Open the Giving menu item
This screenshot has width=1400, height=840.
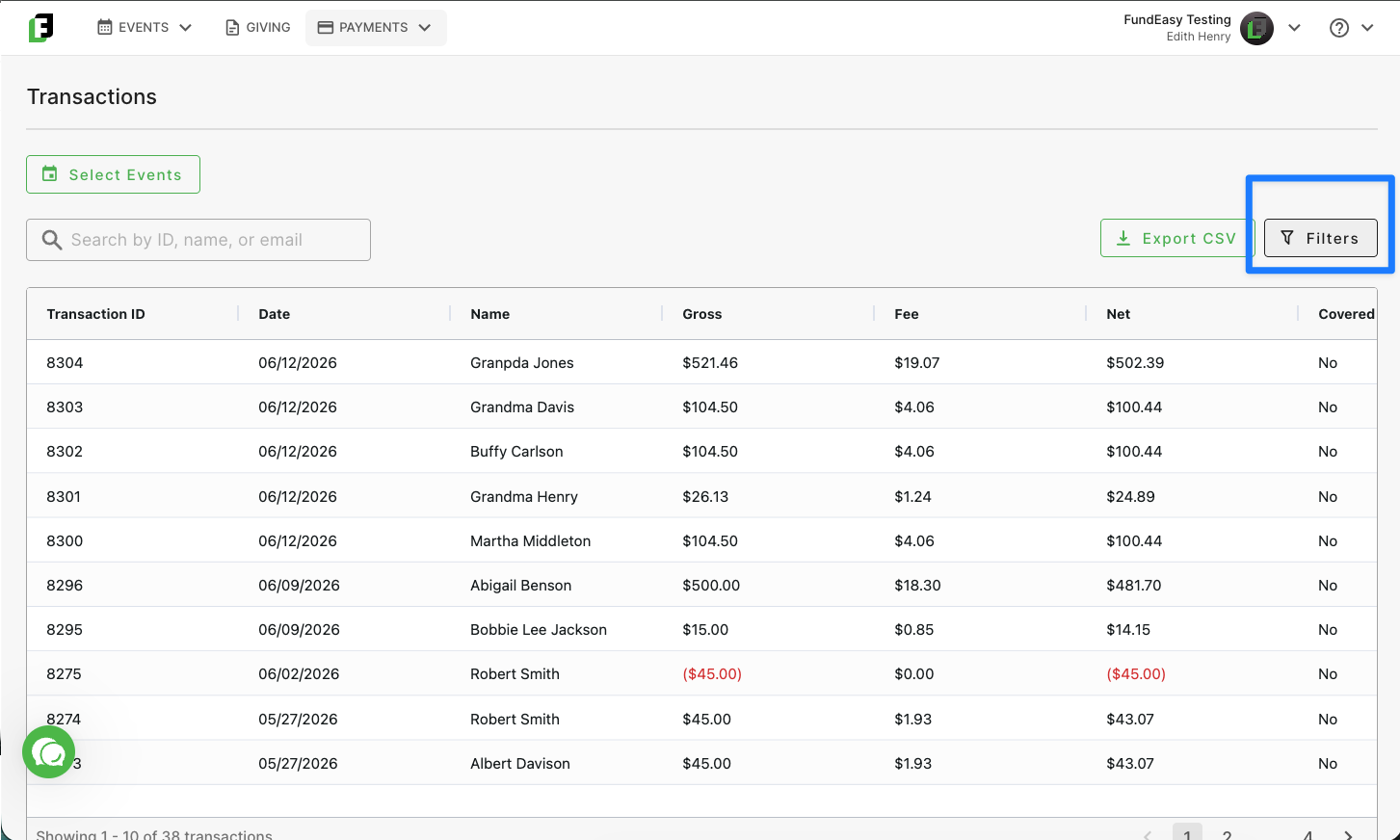click(x=257, y=28)
